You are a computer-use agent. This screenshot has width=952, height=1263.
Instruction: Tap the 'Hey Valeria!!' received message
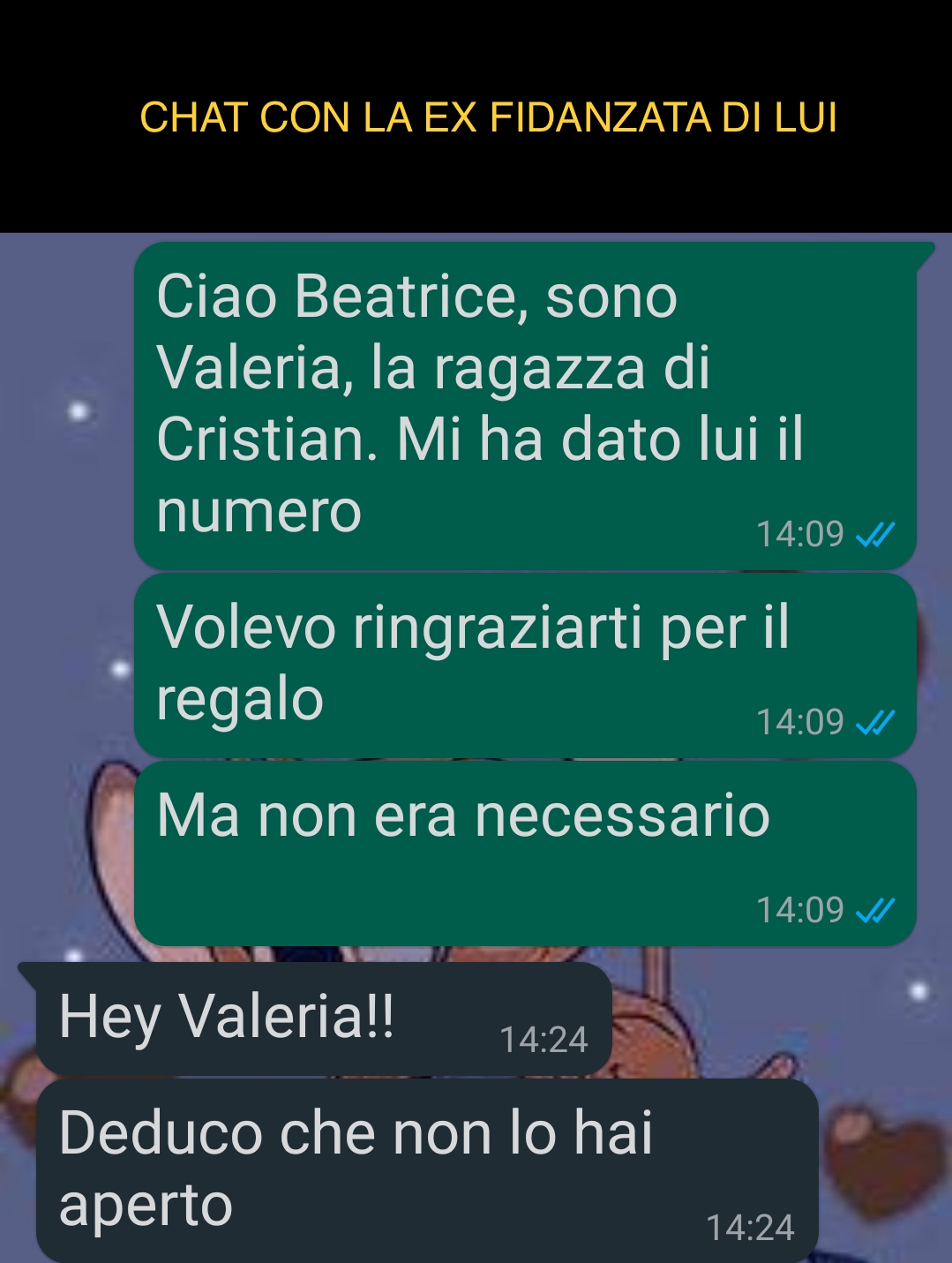click(x=324, y=1019)
